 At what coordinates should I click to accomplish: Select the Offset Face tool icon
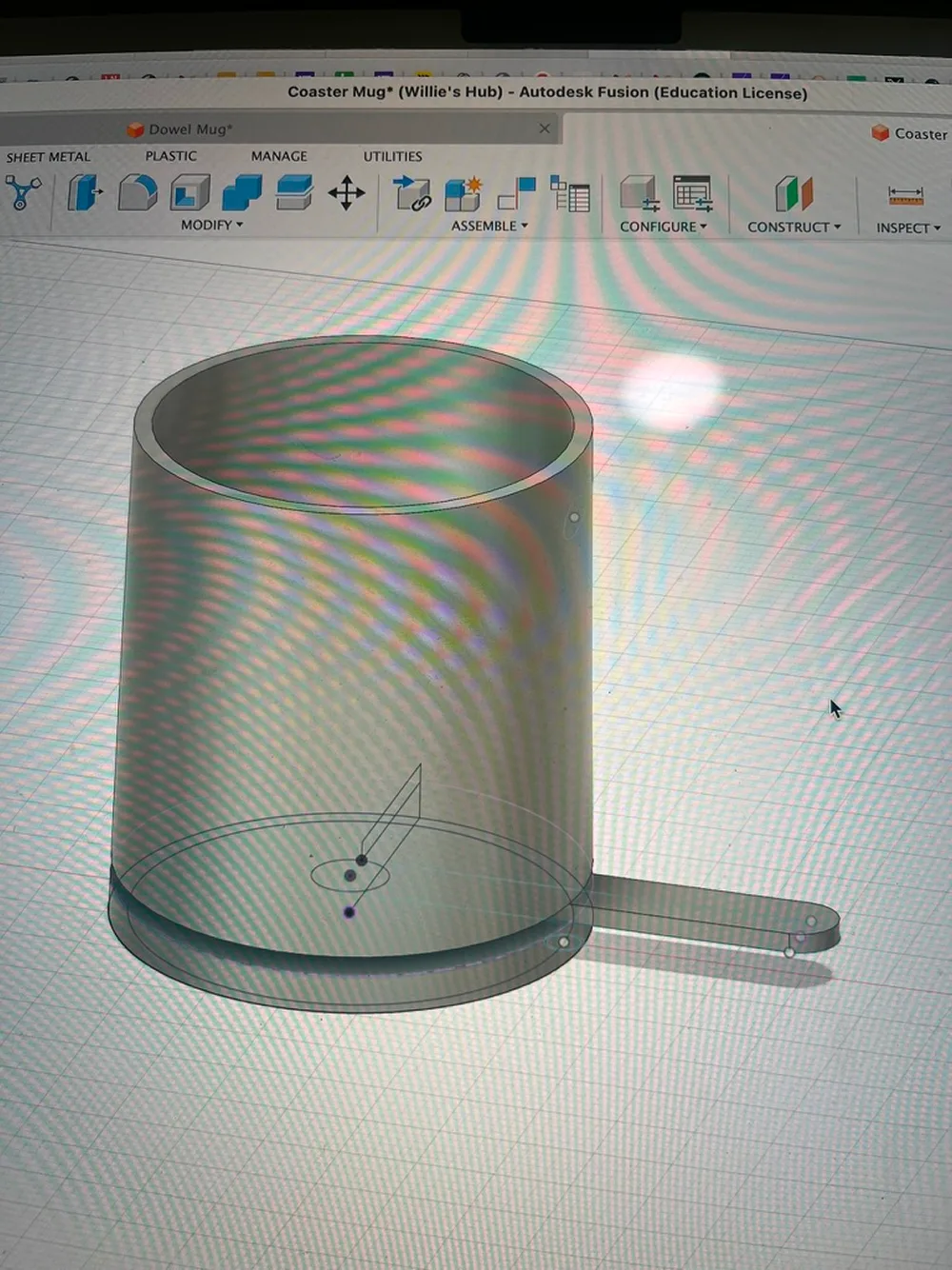coord(294,193)
